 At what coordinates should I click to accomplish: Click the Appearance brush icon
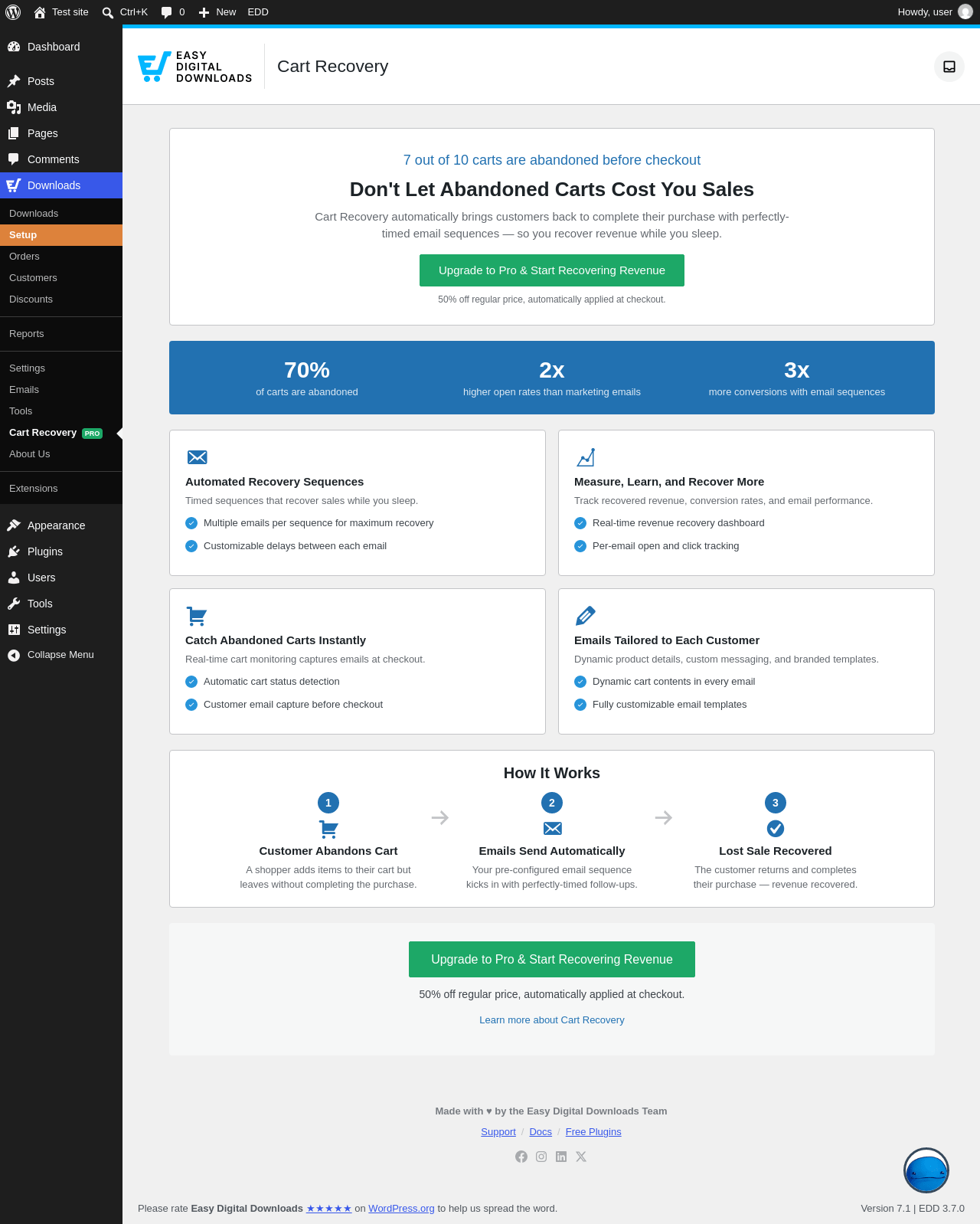14,525
